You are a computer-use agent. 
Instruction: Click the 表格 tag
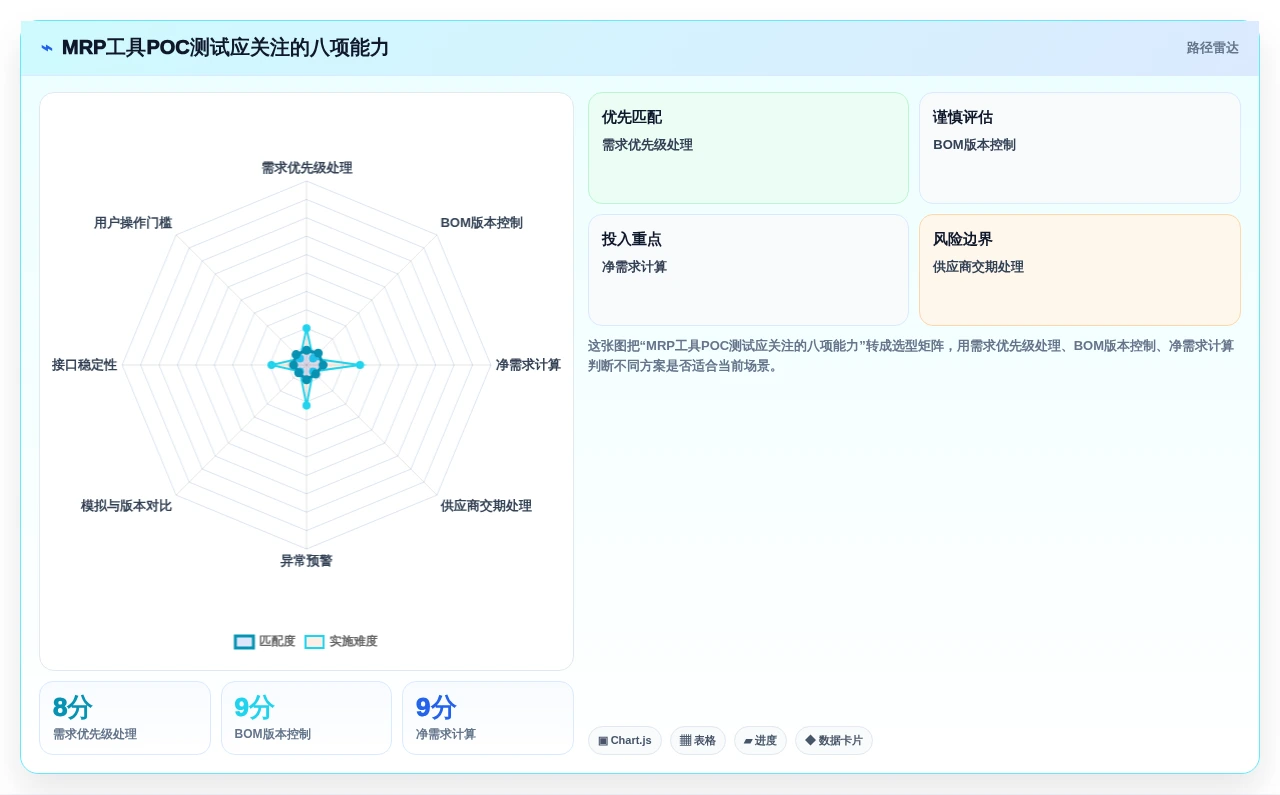click(x=698, y=741)
